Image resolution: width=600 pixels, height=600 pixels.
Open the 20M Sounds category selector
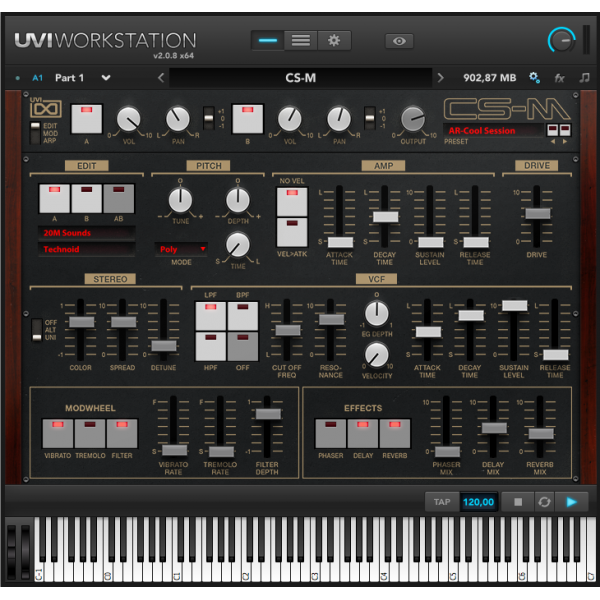coord(86,233)
